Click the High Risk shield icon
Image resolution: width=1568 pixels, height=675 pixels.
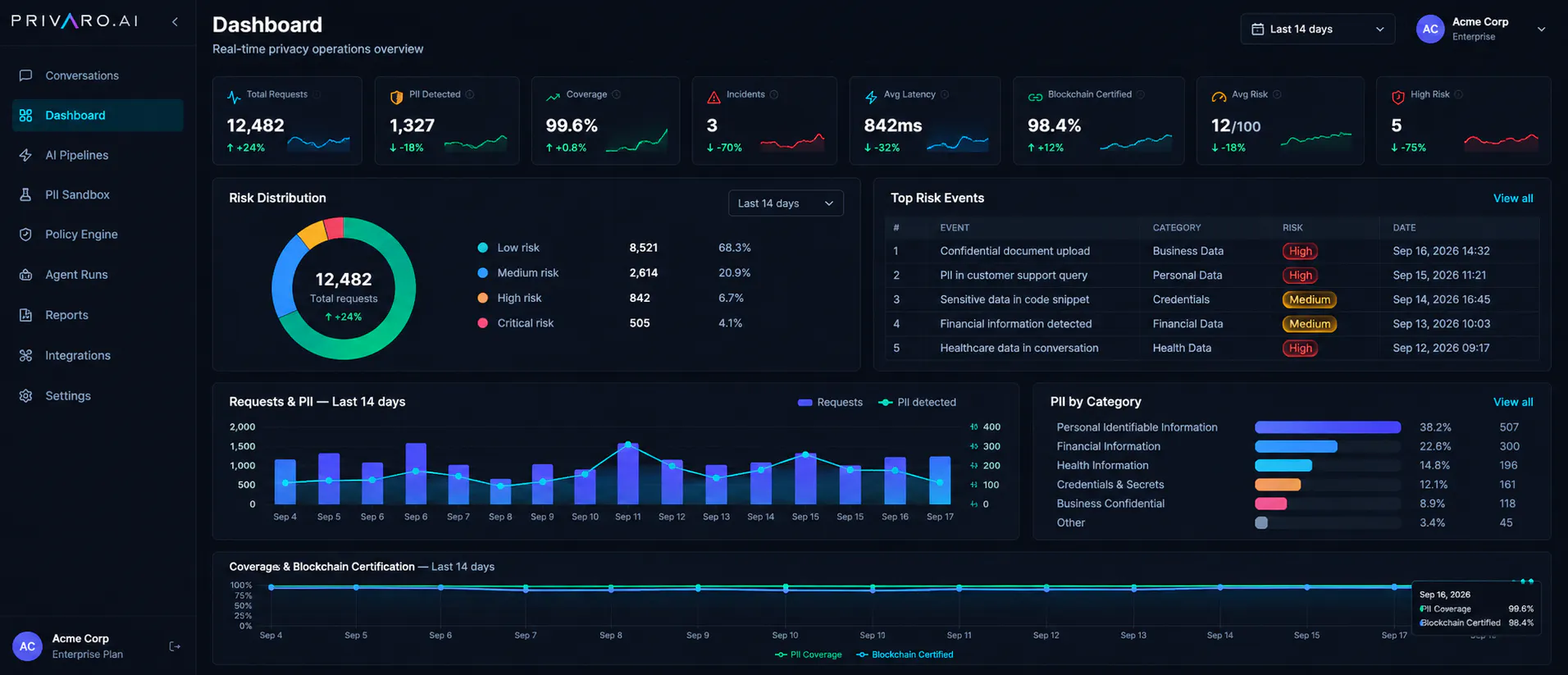1398,97
